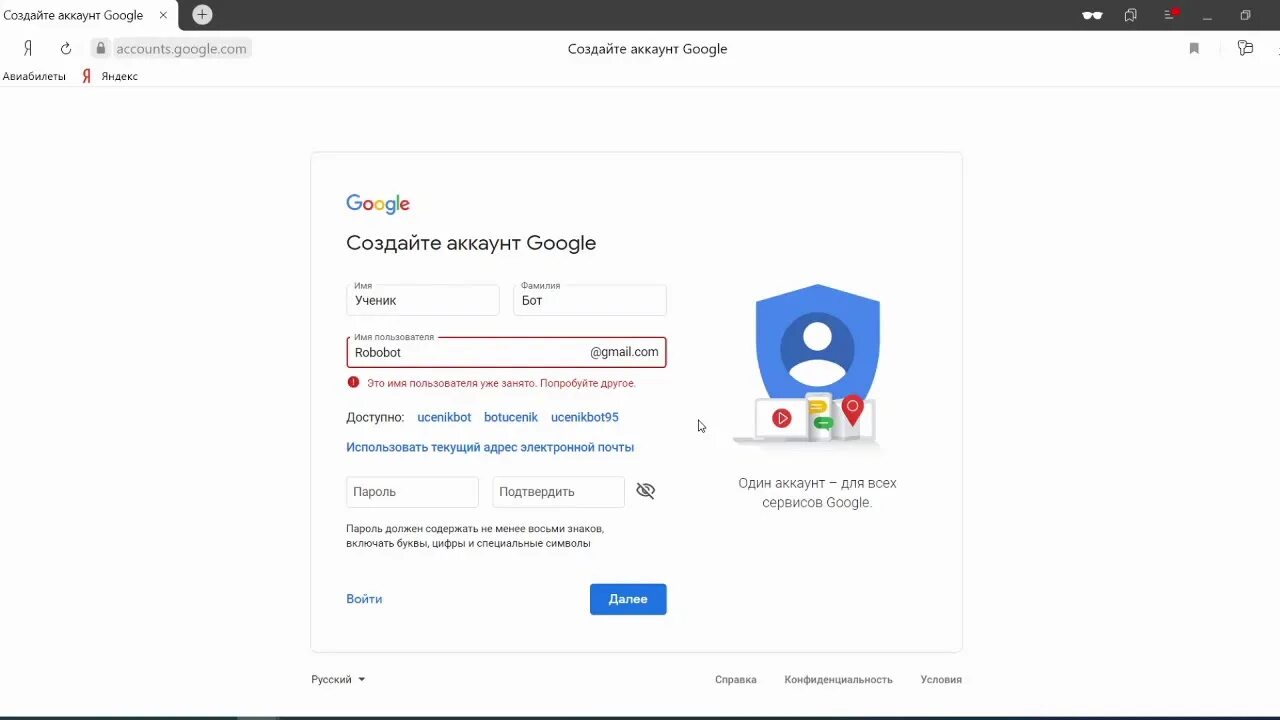
Task: Click 'Это имя пользователя уже занято' error text
Action: coord(501,383)
